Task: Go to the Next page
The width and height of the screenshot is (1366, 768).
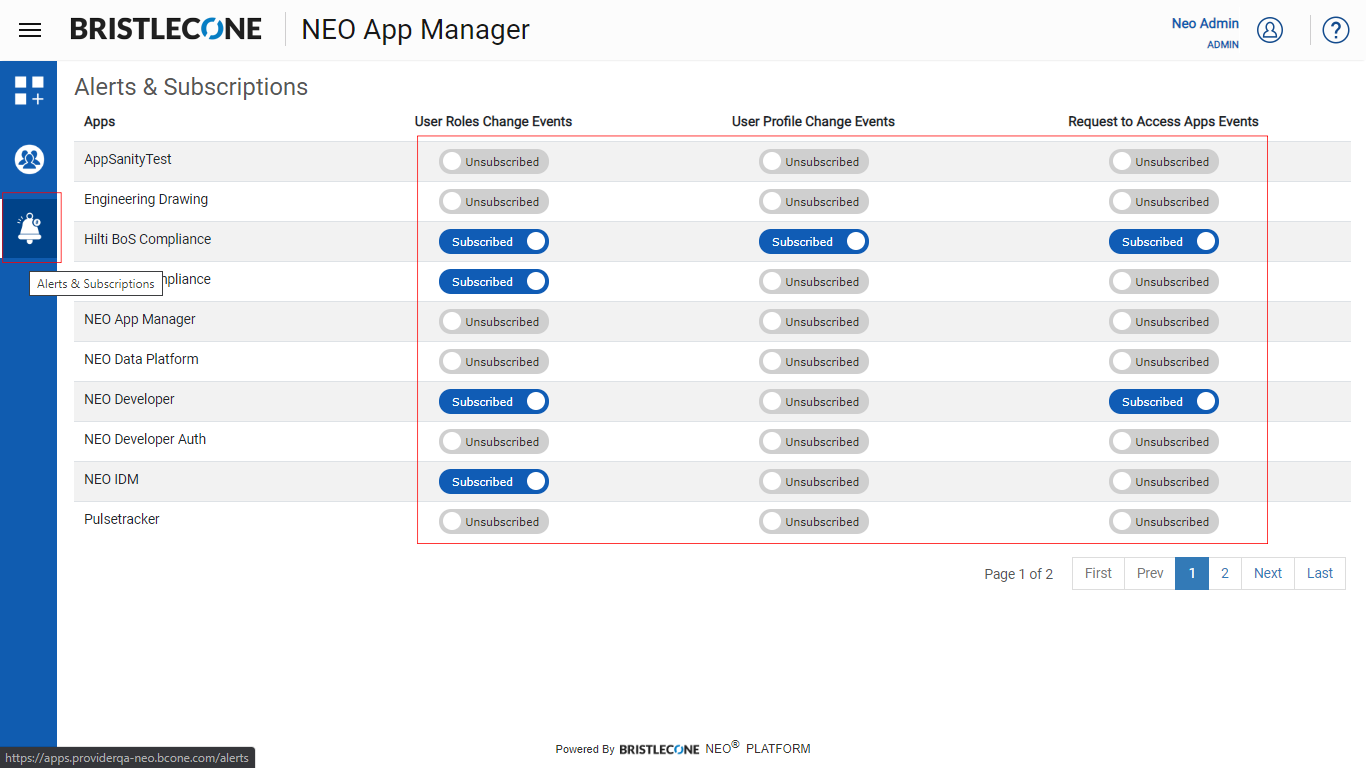Action: [1268, 573]
